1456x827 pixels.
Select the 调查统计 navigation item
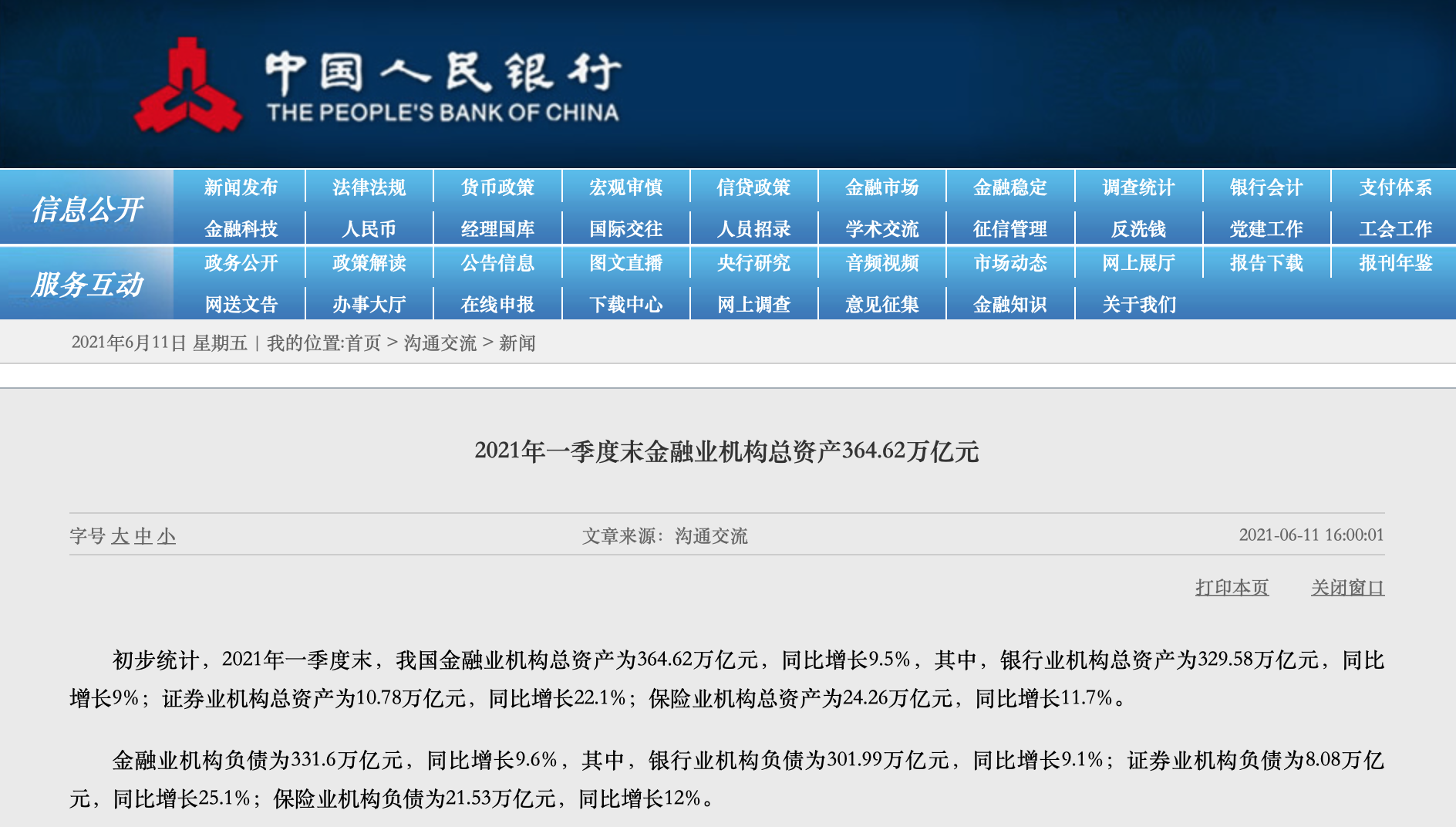tap(1138, 187)
